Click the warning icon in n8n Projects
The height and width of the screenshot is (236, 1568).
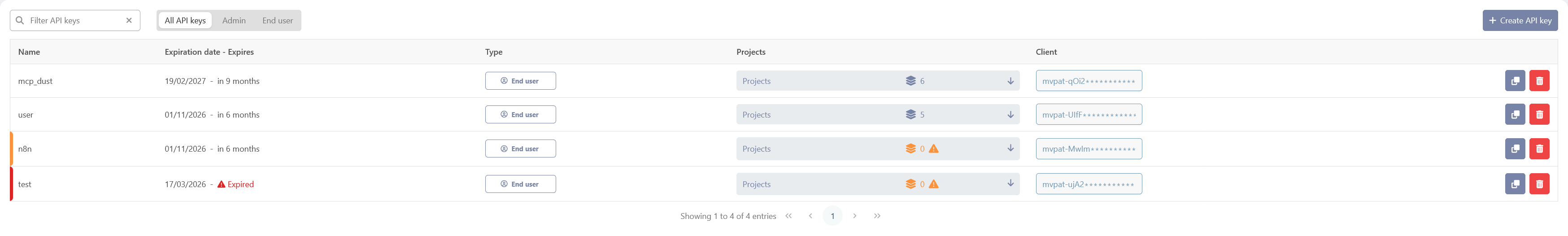[934, 149]
